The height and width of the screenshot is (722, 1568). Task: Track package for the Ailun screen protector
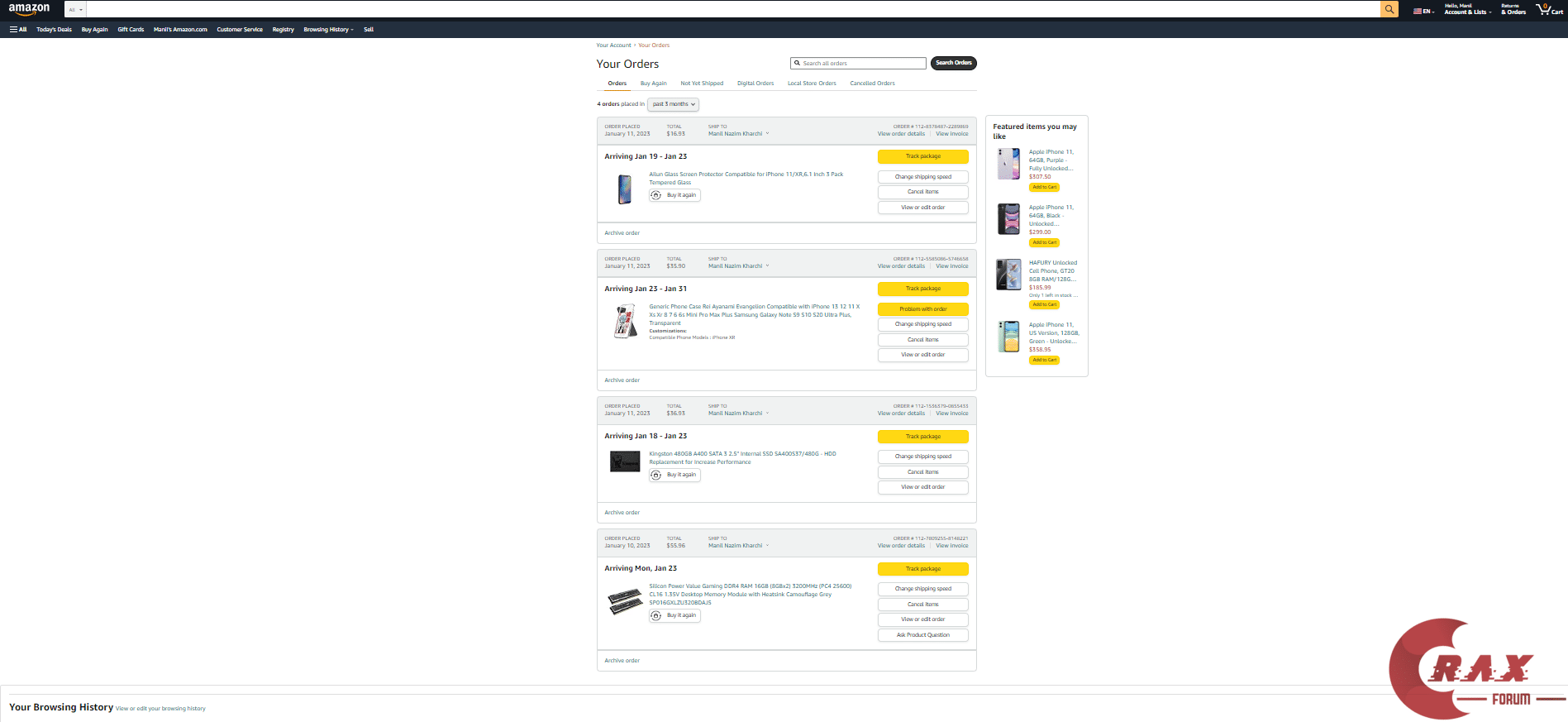(x=922, y=156)
